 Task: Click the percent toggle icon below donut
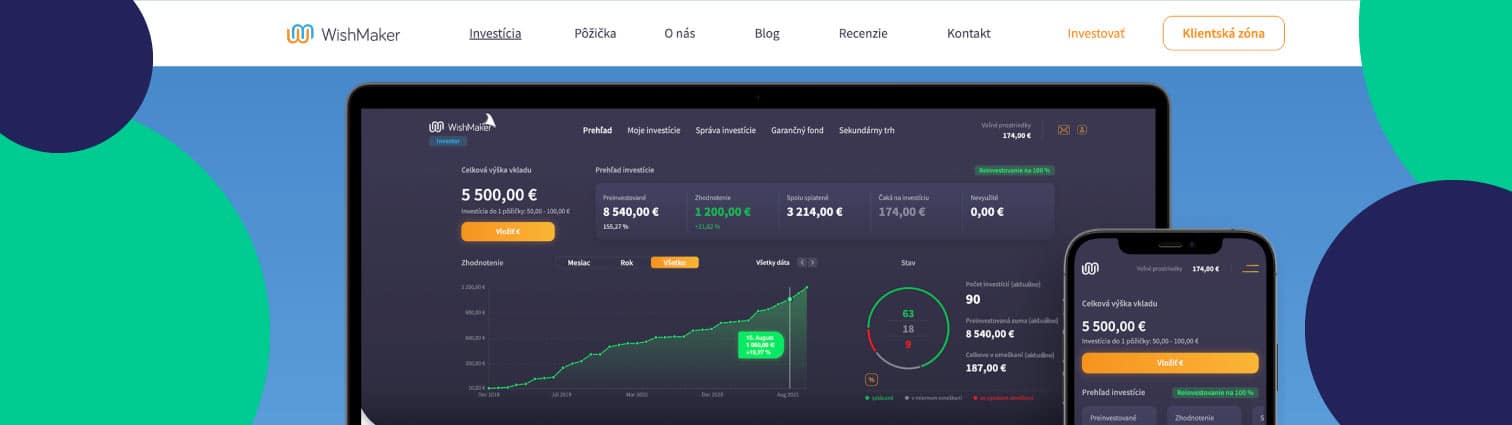click(x=871, y=379)
